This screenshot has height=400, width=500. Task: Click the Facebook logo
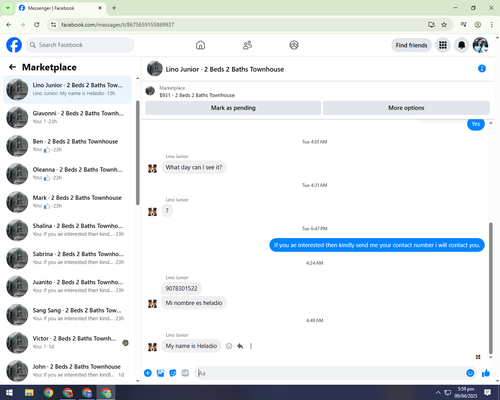tap(14, 45)
